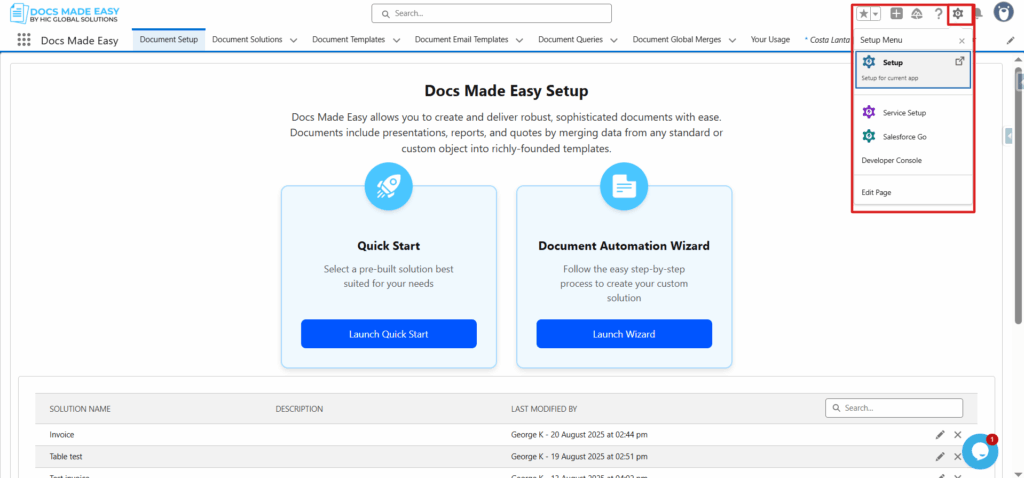The width and height of the screenshot is (1024, 478).
Task: Open the Document Solutions tab
Action: tap(248, 39)
